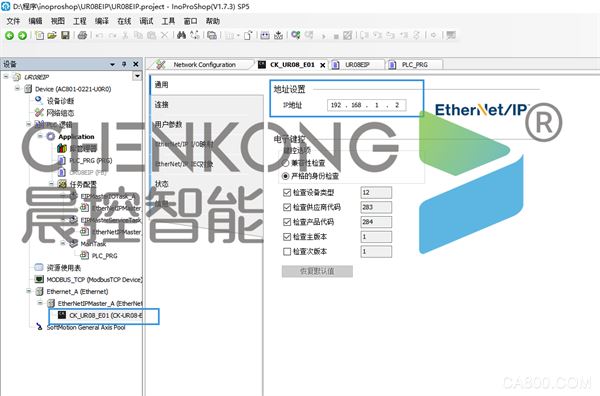
Task: Close the CK_UR08_E01 tab
Action: point(323,65)
